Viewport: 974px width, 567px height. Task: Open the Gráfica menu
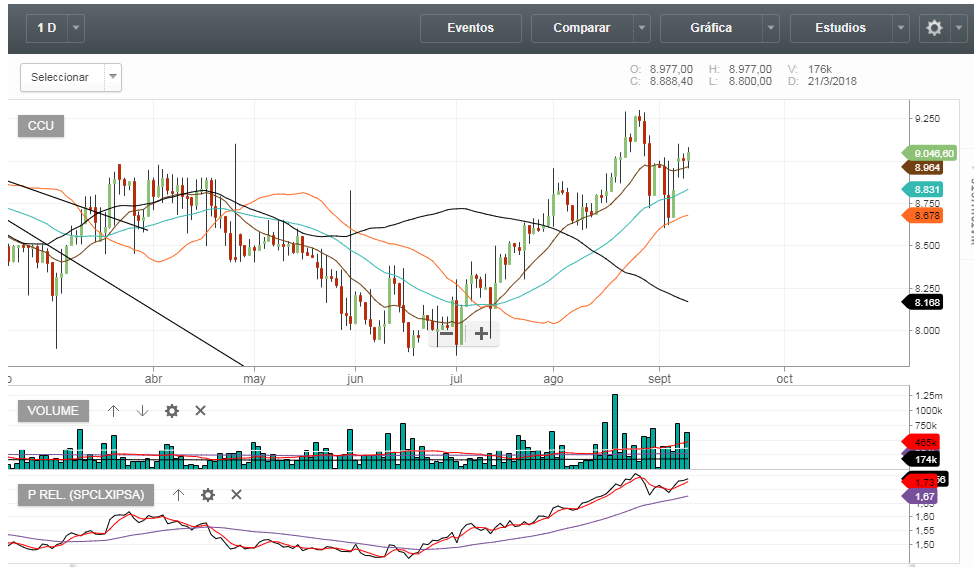click(711, 28)
